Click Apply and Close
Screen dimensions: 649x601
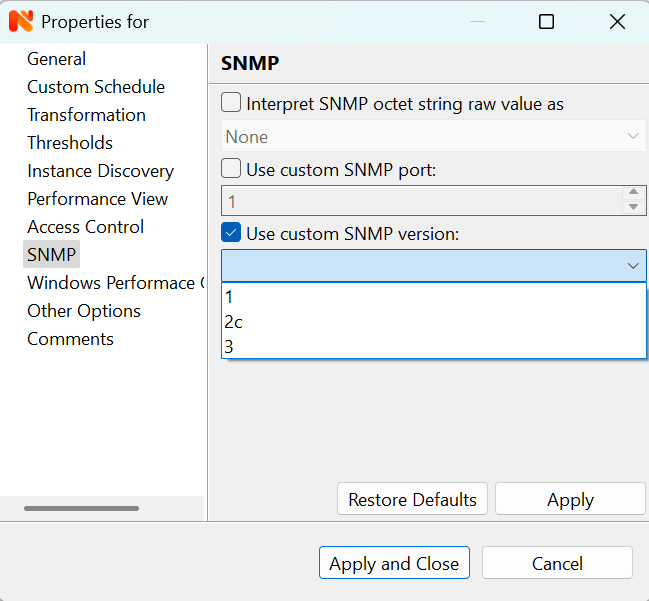coord(394,563)
